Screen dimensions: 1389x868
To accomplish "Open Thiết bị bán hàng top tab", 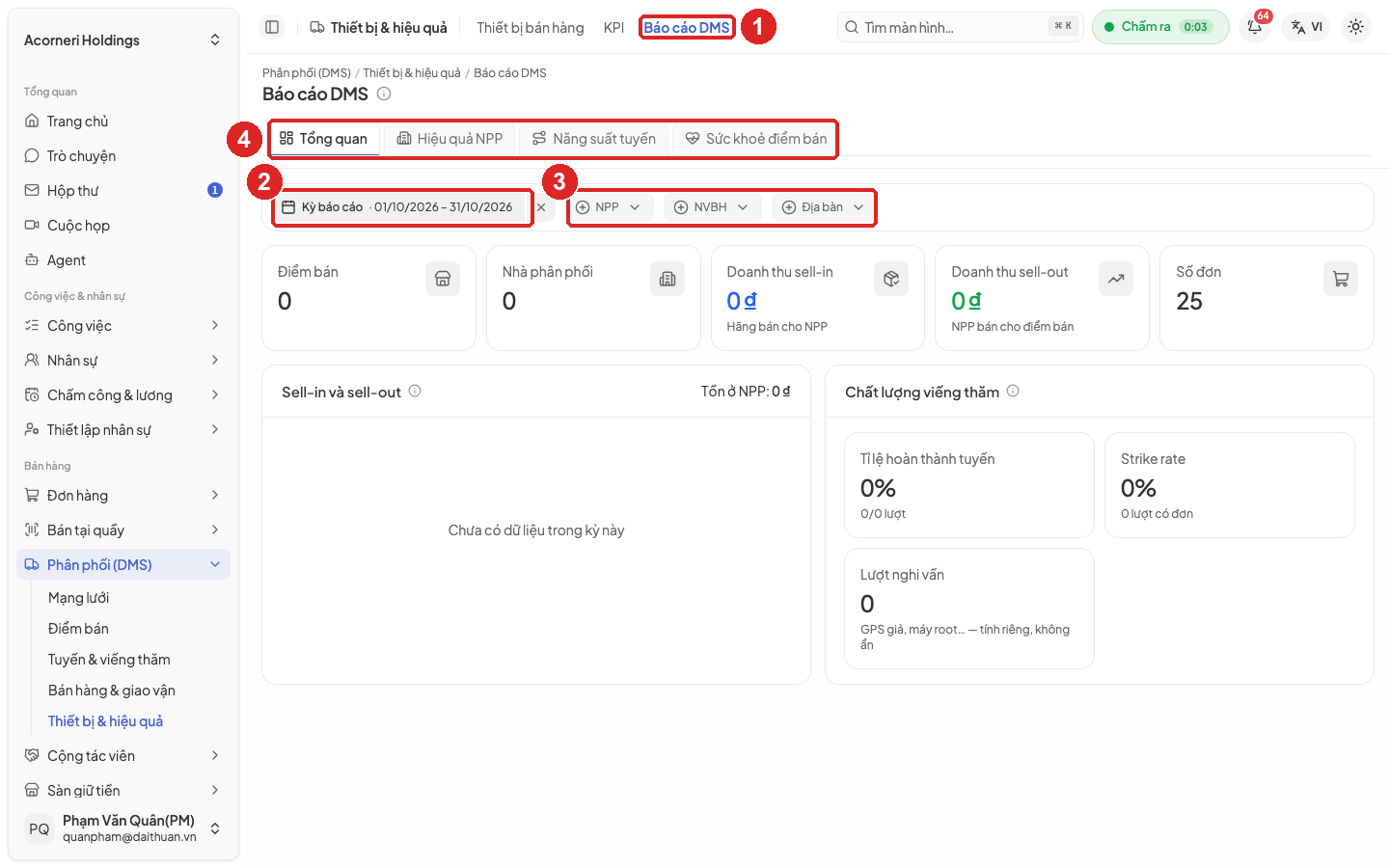I will 531,28.
